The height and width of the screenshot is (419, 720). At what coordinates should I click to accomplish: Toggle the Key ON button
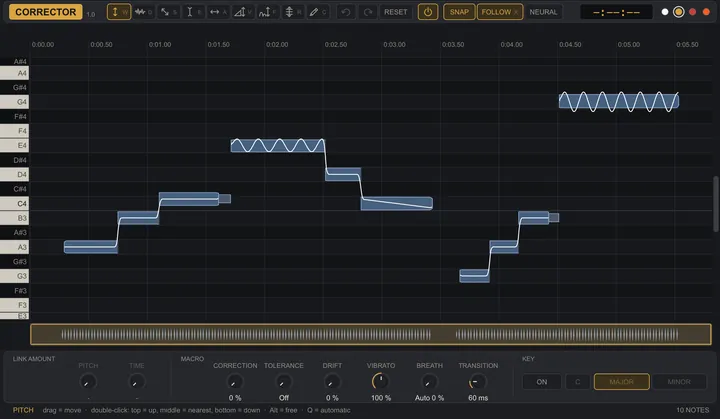pos(542,382)
